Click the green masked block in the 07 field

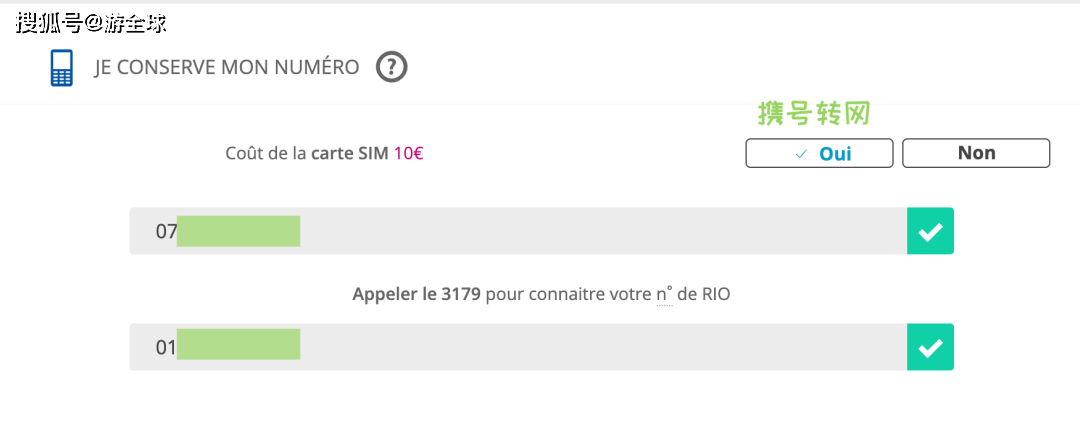click(x=239, y=231)
